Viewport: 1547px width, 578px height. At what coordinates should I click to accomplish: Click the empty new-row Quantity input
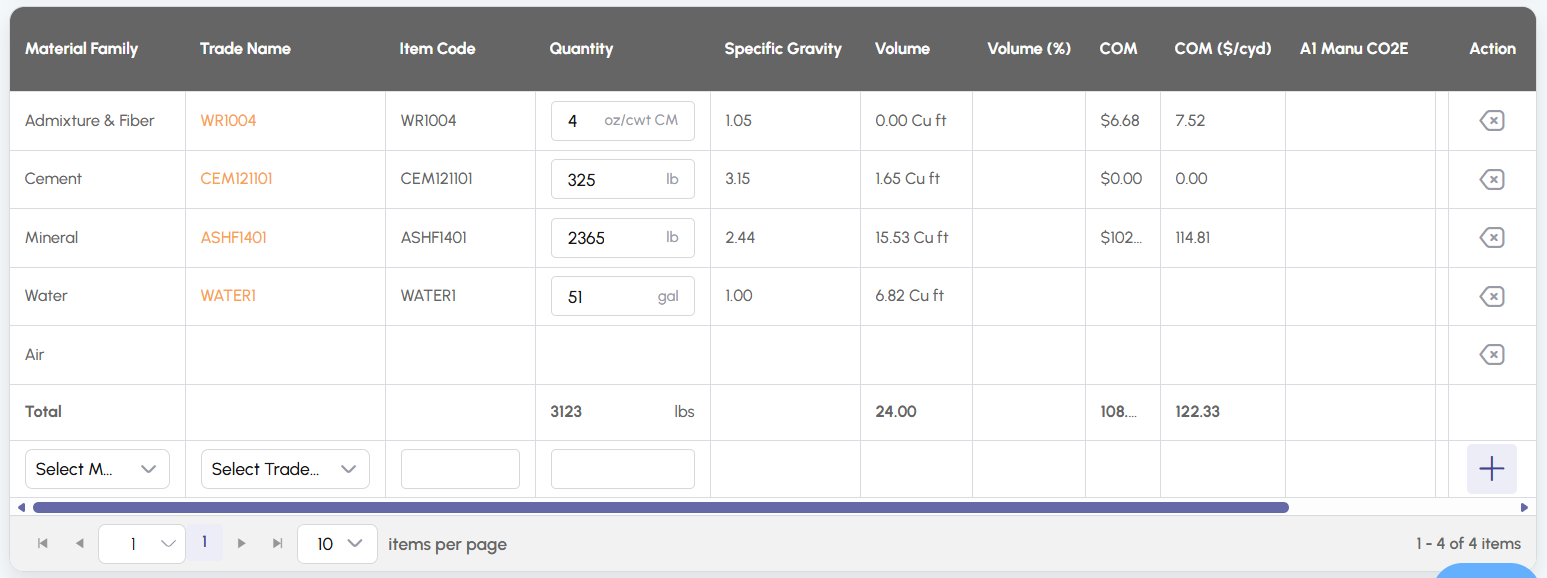623,469
